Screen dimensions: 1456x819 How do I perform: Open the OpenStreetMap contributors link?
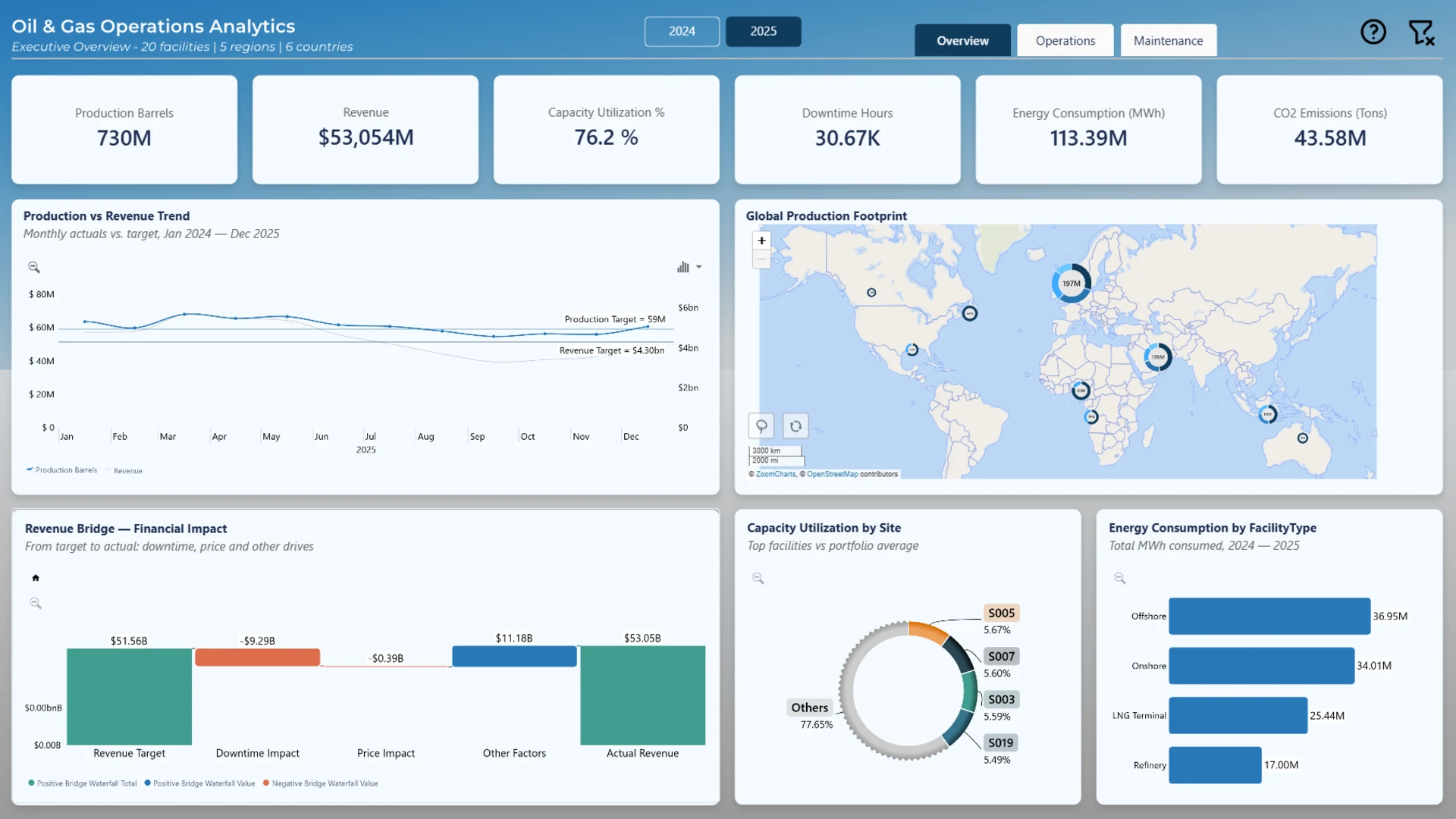[832, 474]
